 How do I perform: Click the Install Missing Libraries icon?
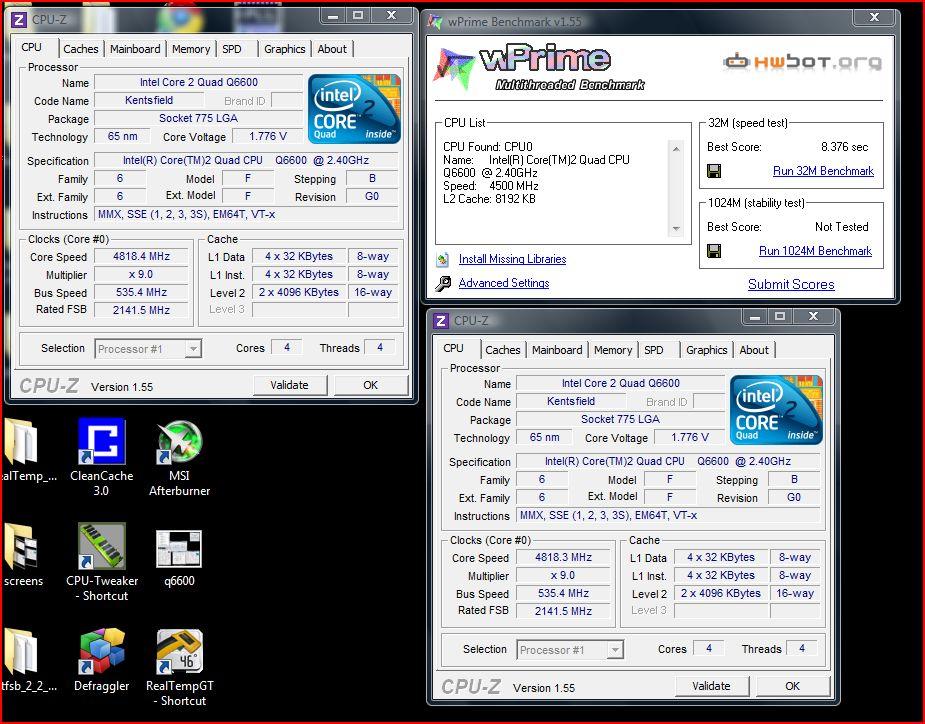tap(442, 259)
